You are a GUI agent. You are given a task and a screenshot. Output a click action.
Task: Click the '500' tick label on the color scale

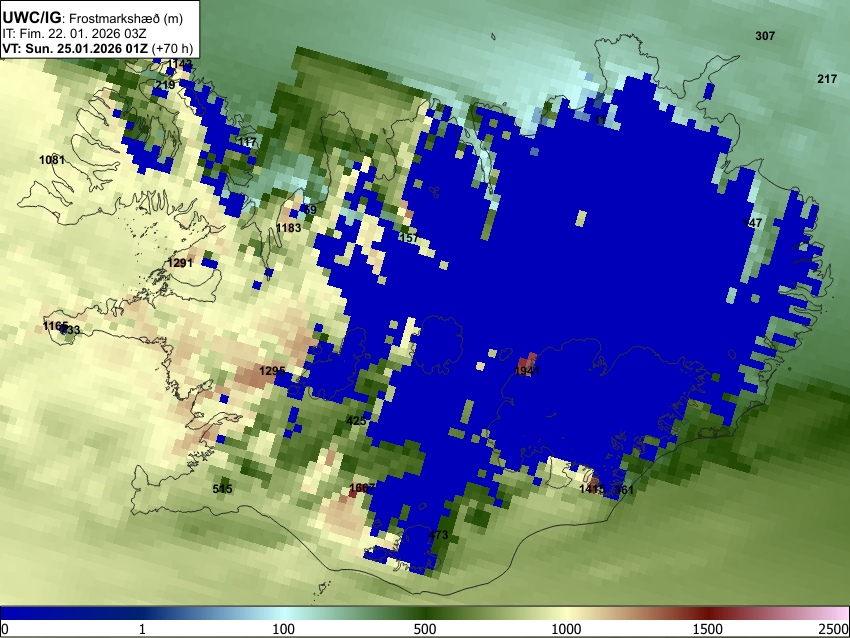425,629
